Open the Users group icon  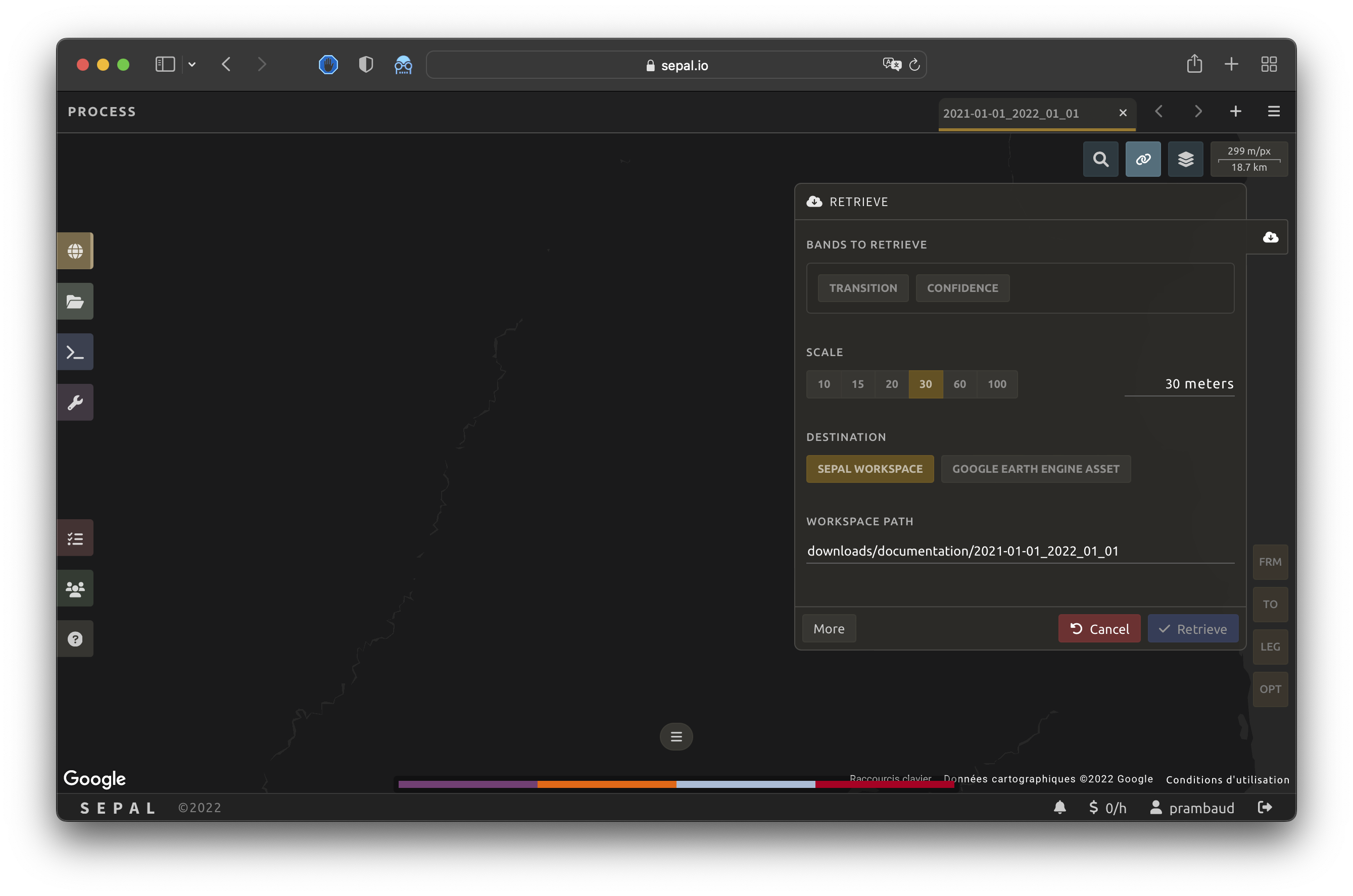pos(75,588)
